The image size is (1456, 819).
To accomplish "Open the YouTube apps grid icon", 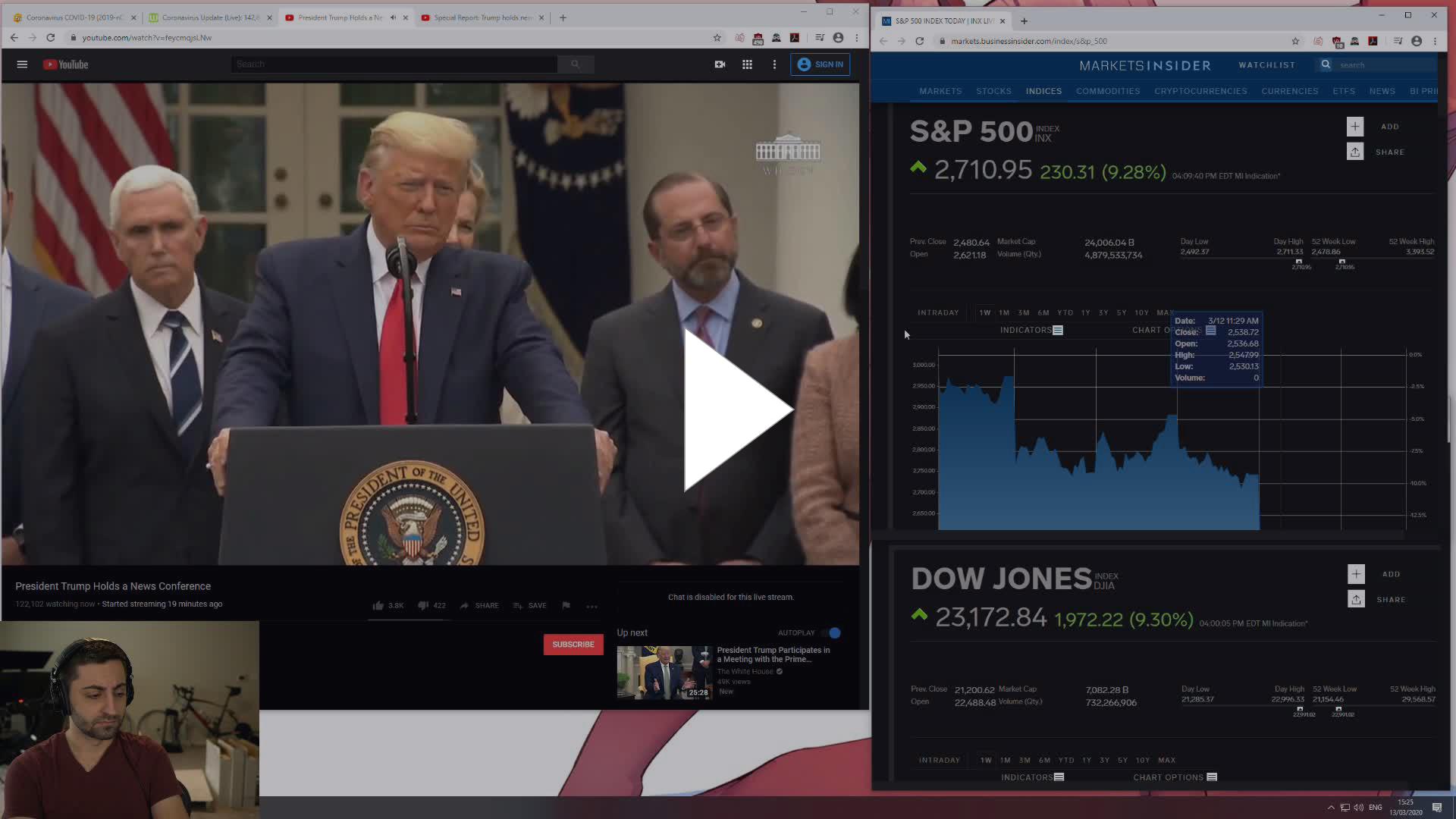I will (x=747, y=64).
